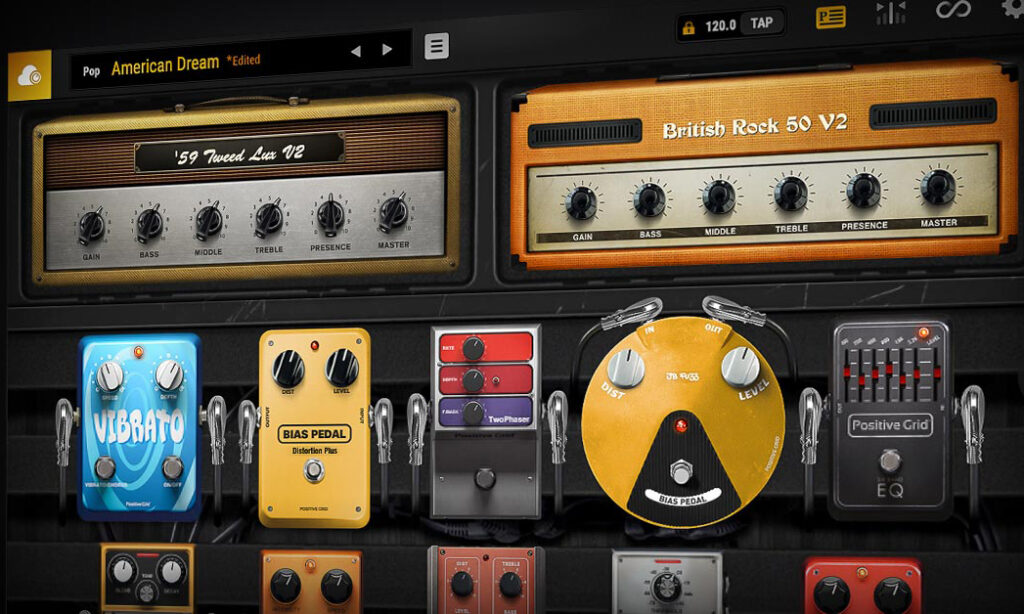Toggle the round fuzz pedal footswitch
The image size is (1024, 614).
pos(681,471)
